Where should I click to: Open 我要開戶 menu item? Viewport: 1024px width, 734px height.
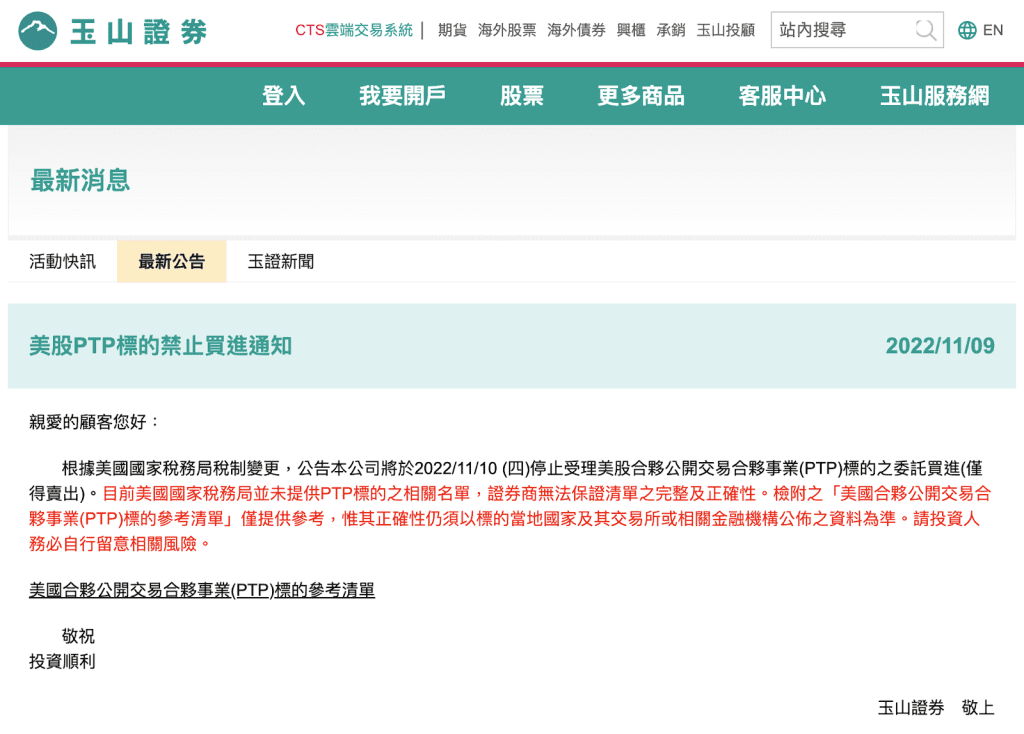click(x=402, y=95)
